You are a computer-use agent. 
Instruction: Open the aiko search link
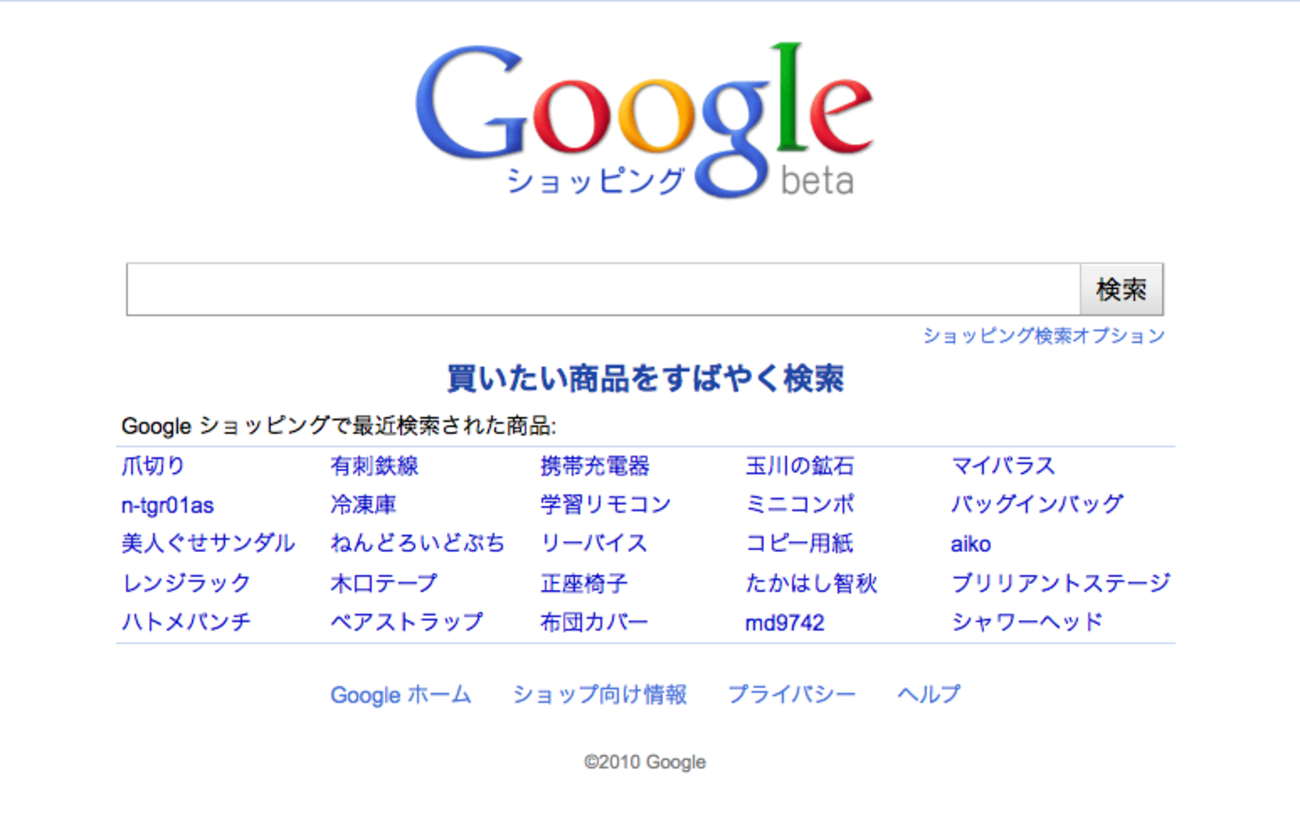click(971, 545)
